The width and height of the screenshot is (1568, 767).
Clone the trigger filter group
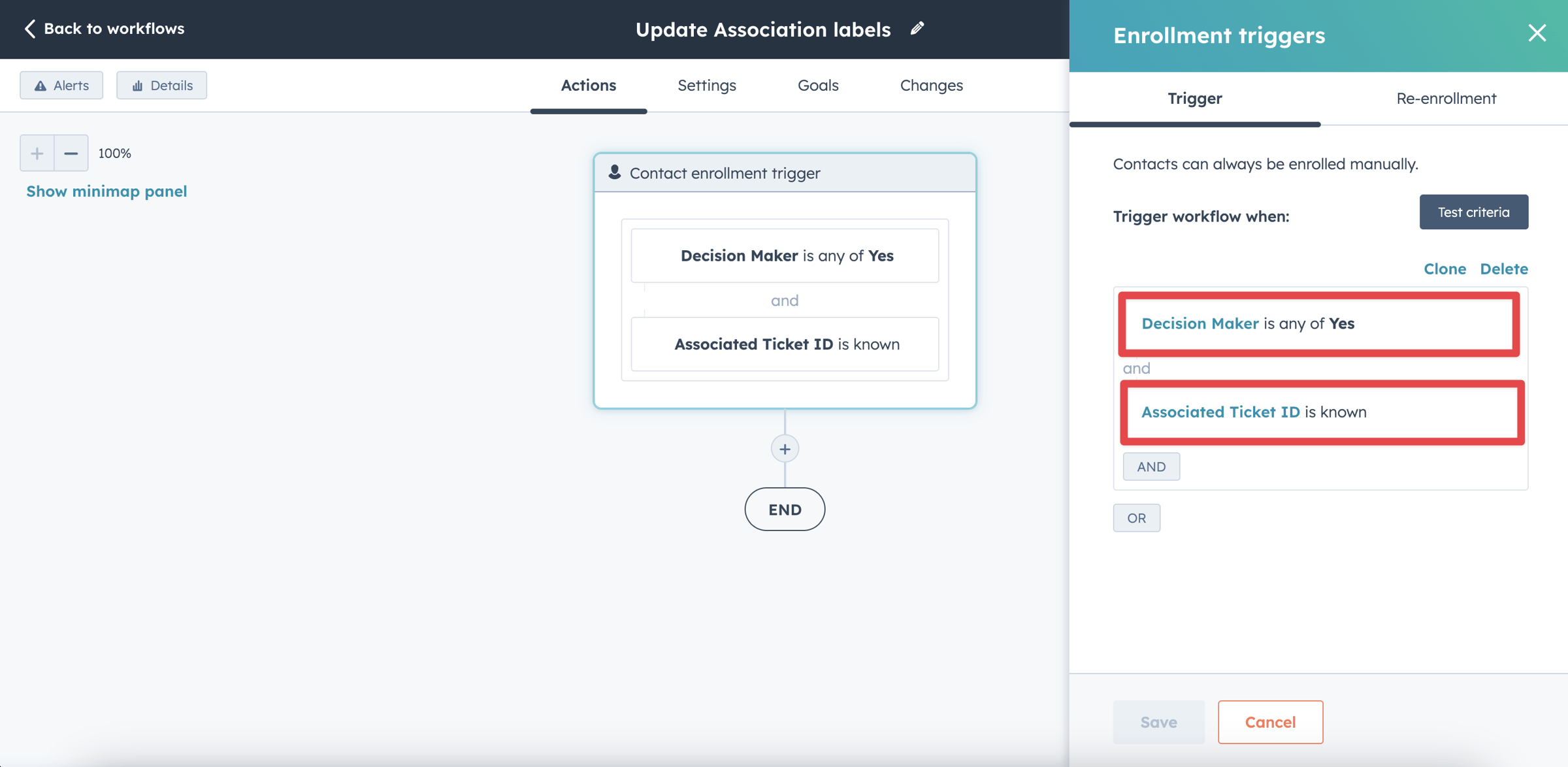tap(1445, 269)
